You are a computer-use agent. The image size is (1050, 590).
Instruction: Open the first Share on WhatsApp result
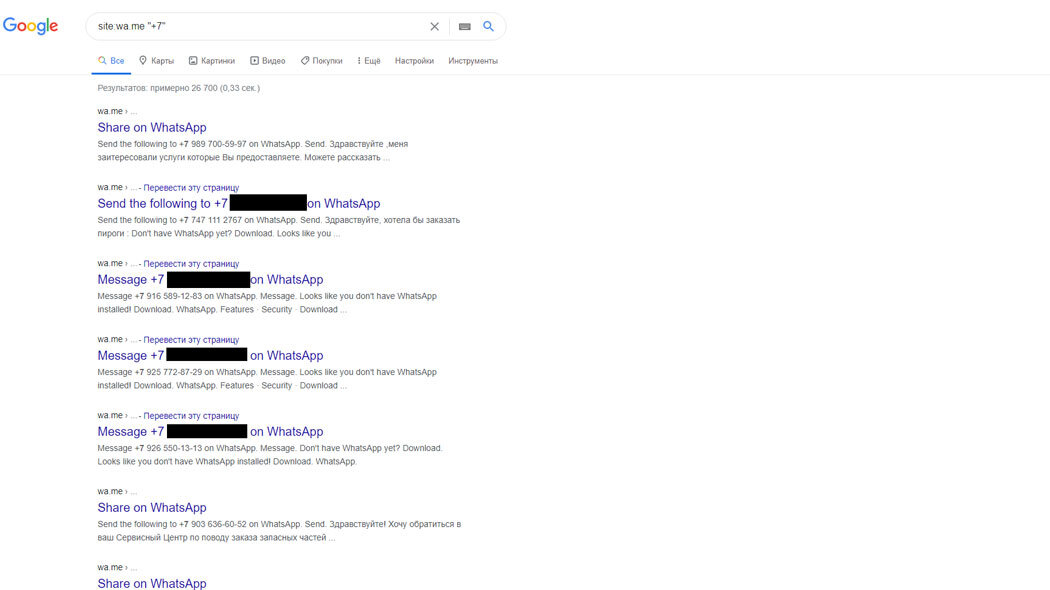152,127
